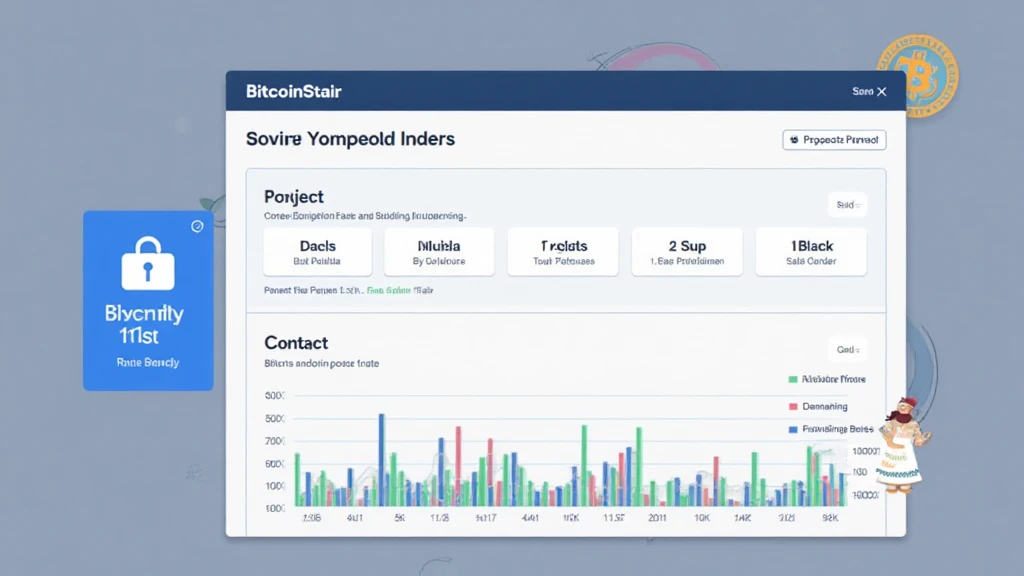This screenshot has width=1024, height=576.
Task: Click the white padlock icon
Action: [x=148, y=263]
